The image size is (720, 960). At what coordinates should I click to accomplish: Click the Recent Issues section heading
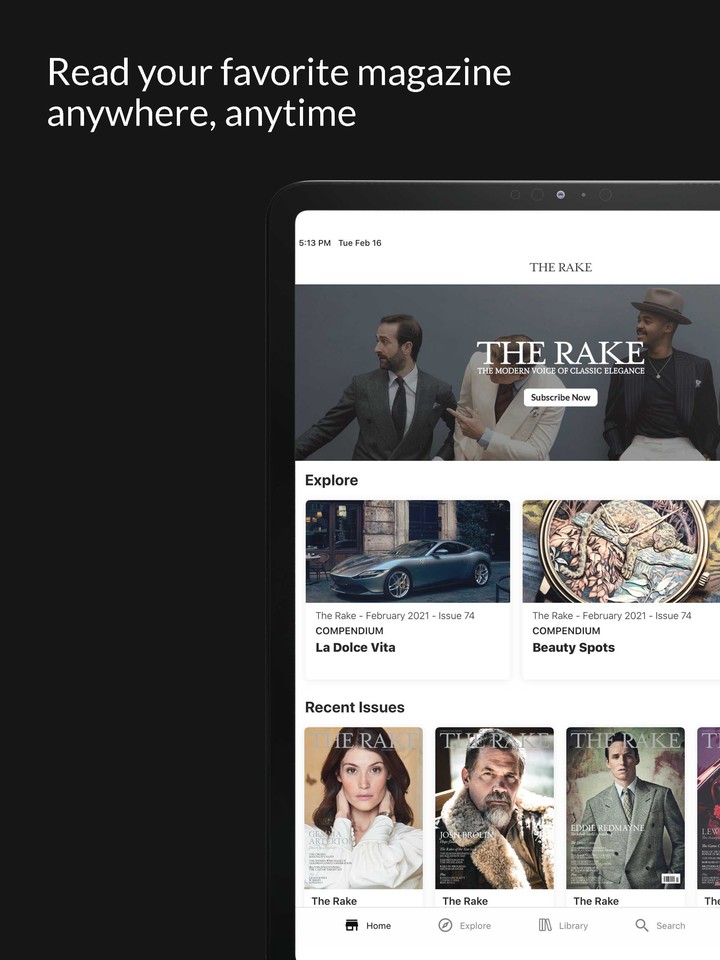pos(354,707)
